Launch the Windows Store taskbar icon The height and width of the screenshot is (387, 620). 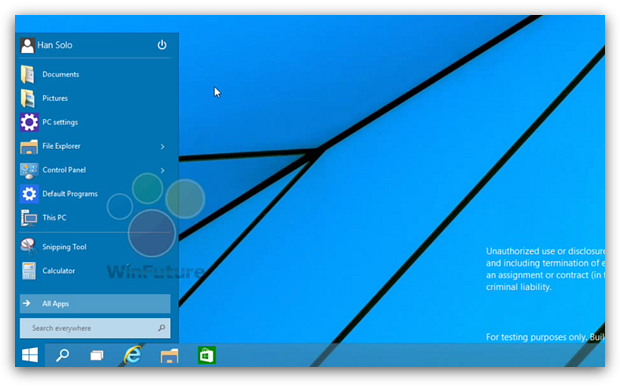click(x=206, y=355)
